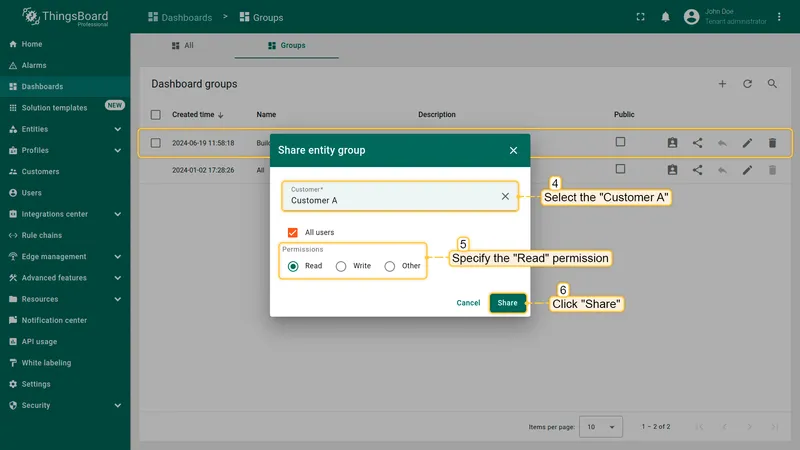Screen dimensions: 800x450
Task: Open user menu three dots
Action: tap(779, 17)
